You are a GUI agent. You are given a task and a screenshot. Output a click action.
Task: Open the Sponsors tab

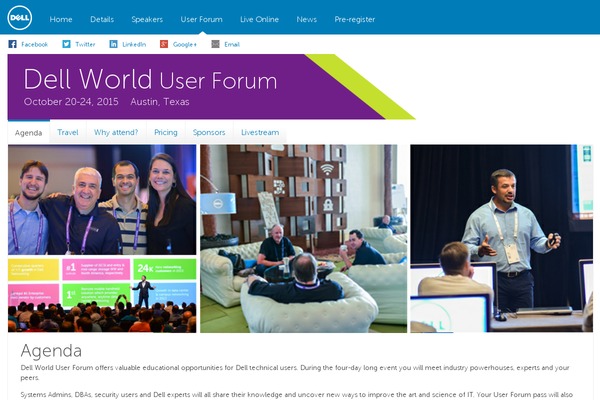click(209, 132)
